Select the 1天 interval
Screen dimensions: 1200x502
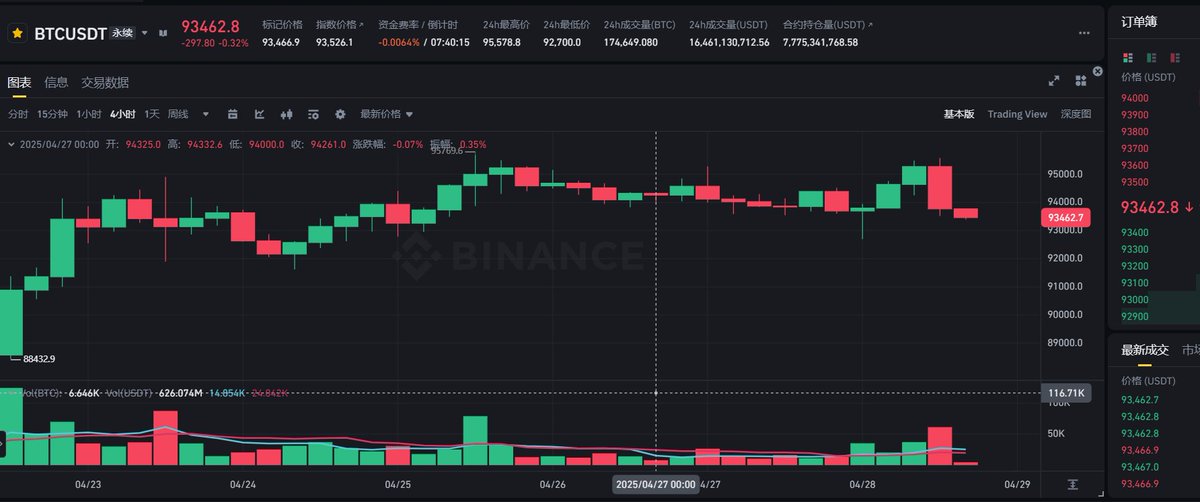coord(152,114)
